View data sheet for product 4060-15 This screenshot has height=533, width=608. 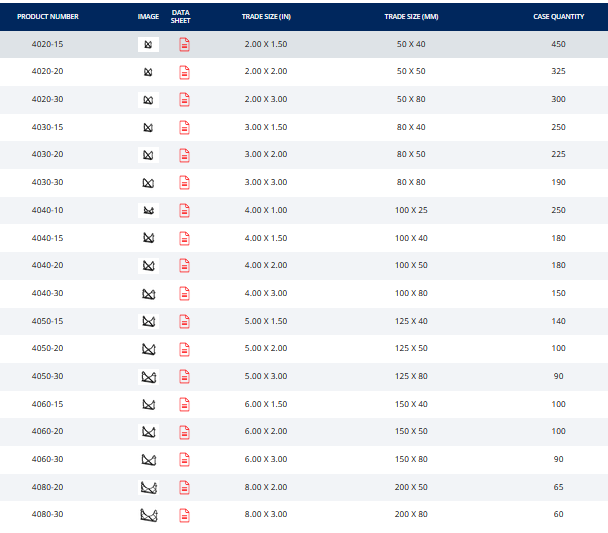pyautogui.click(x=184, y=404)
